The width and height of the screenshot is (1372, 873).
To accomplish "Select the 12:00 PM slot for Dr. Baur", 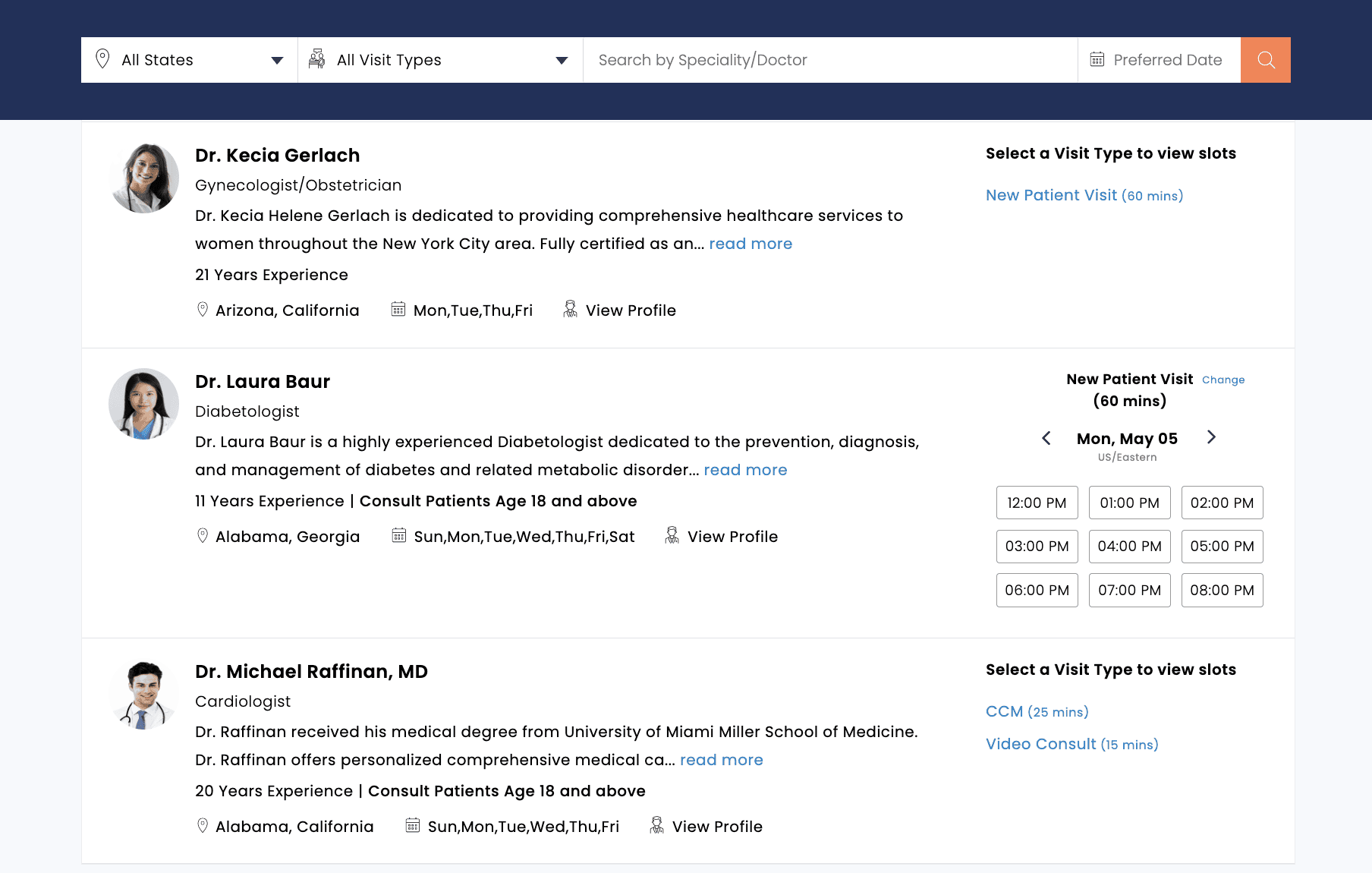I will point(1037,502).
